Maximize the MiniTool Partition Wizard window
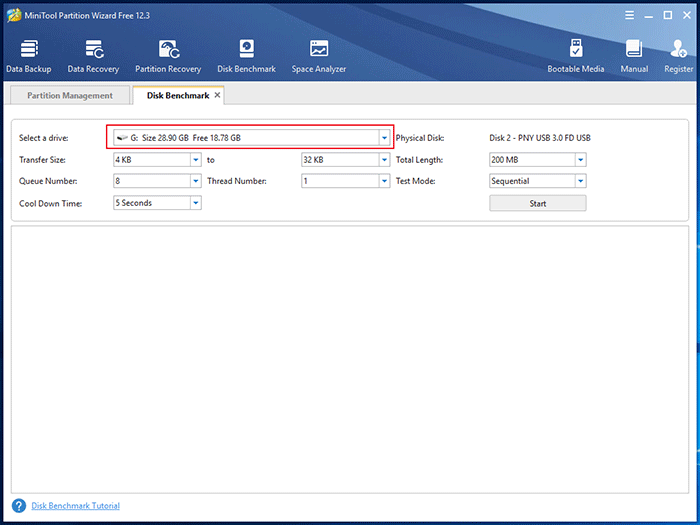The image size is (700, 525). tap(668, 16)
